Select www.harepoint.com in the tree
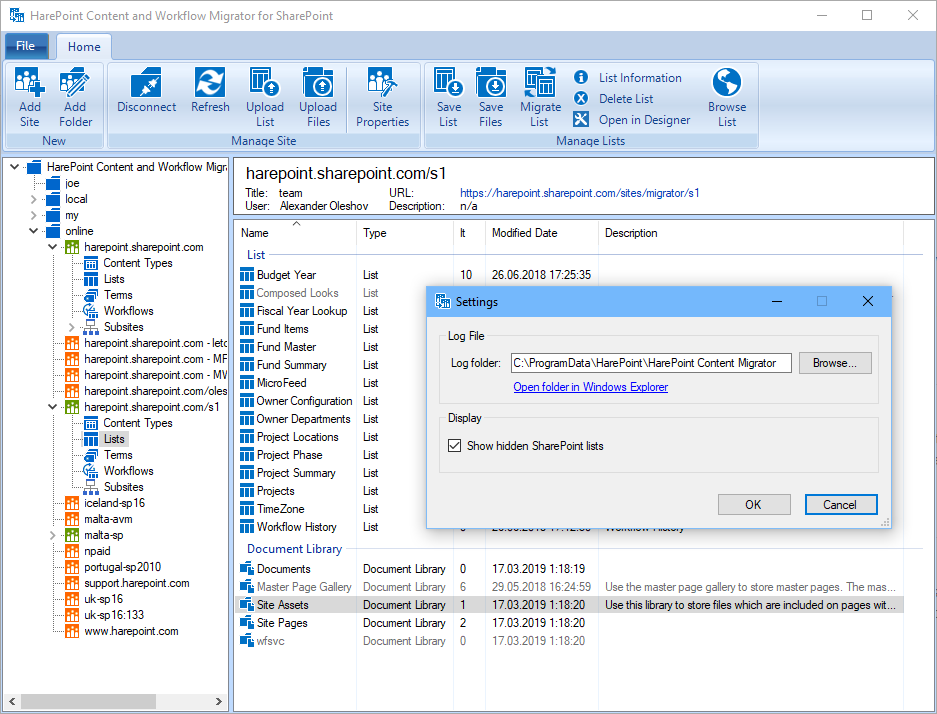Image resolution: width=937 pixels, height=714 pixels. point(131,631)
